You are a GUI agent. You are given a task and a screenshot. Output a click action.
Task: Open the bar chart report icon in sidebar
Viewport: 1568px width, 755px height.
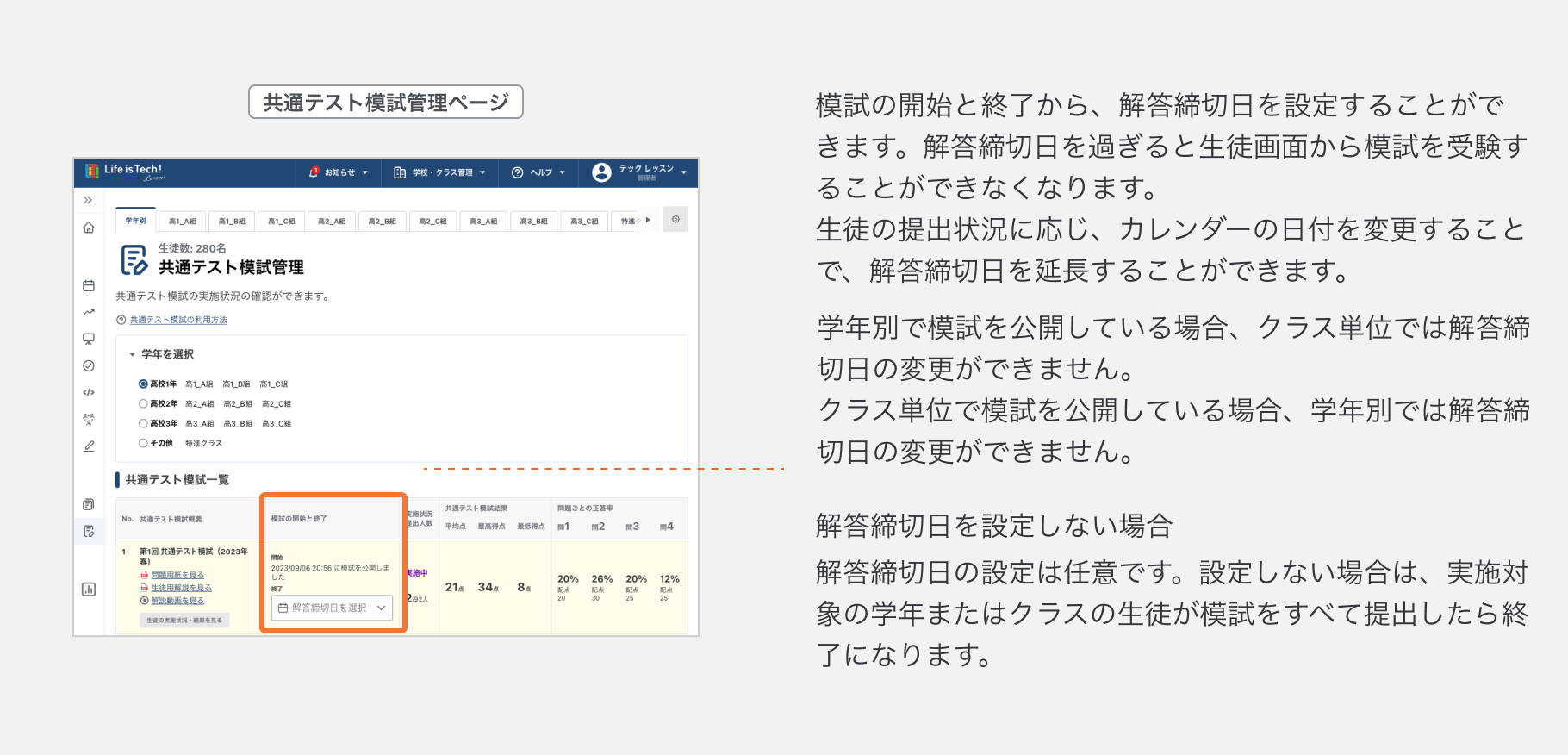click(x=88, y=590)
